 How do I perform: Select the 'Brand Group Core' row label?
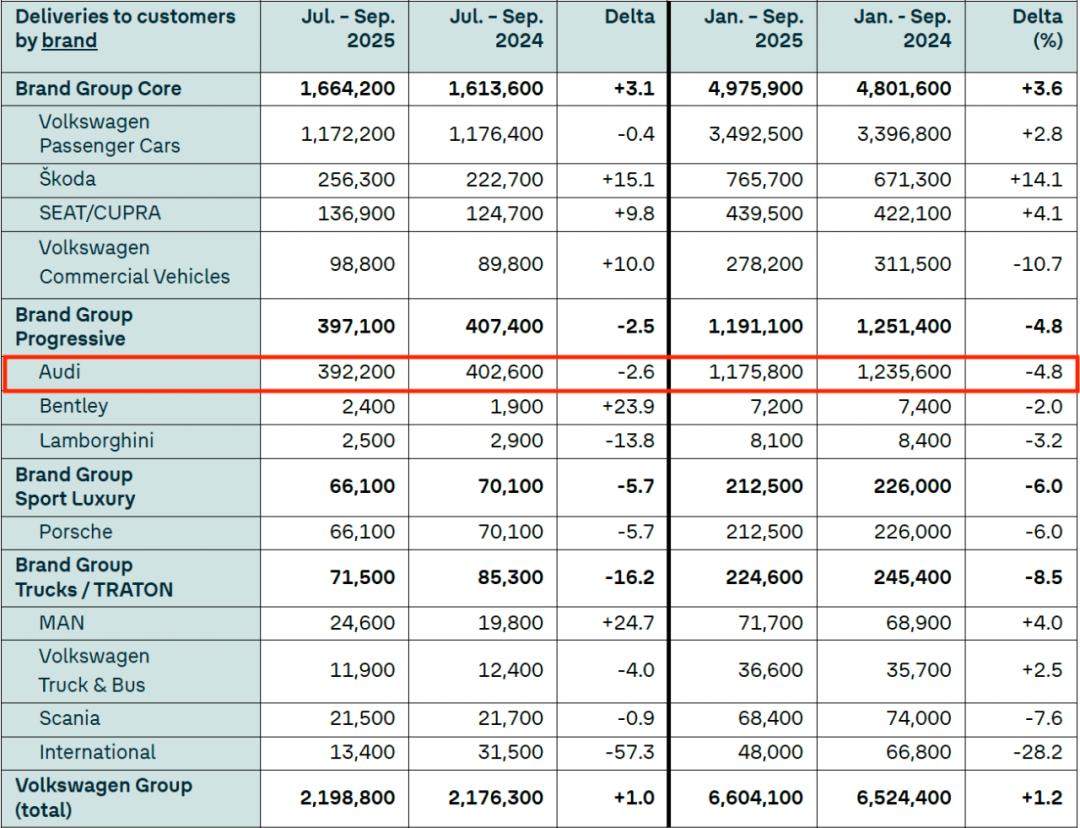98,89
